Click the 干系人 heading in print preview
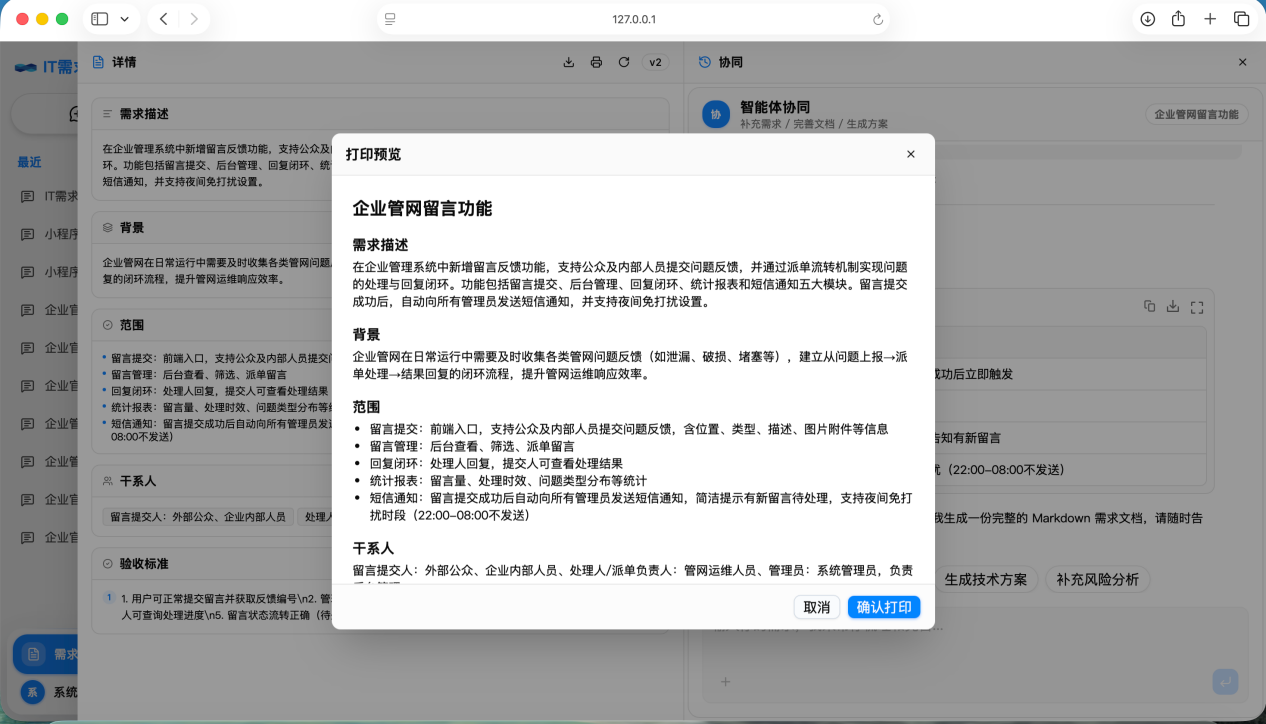Viewport: 1266px width, 724px height. tap(373, 549)
